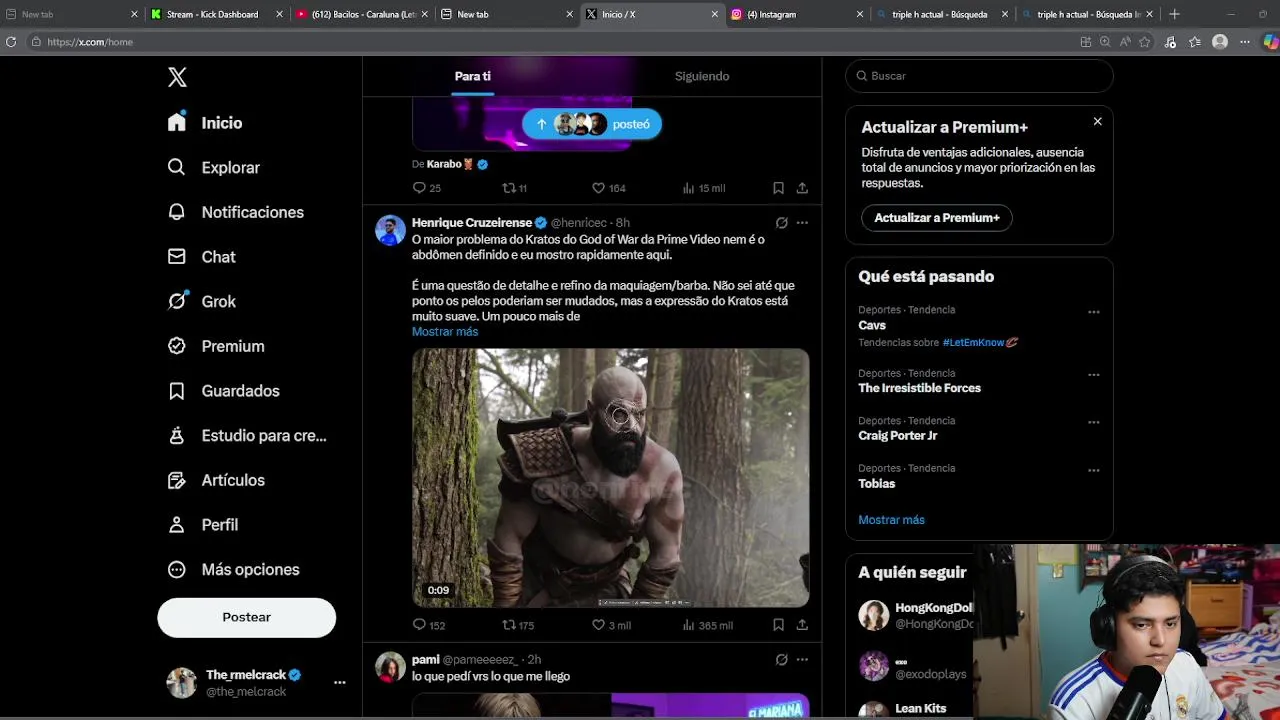This screenshot has width=1280, height=720.
Task: Bookmark Karabo's post
Action: point(778,188)
